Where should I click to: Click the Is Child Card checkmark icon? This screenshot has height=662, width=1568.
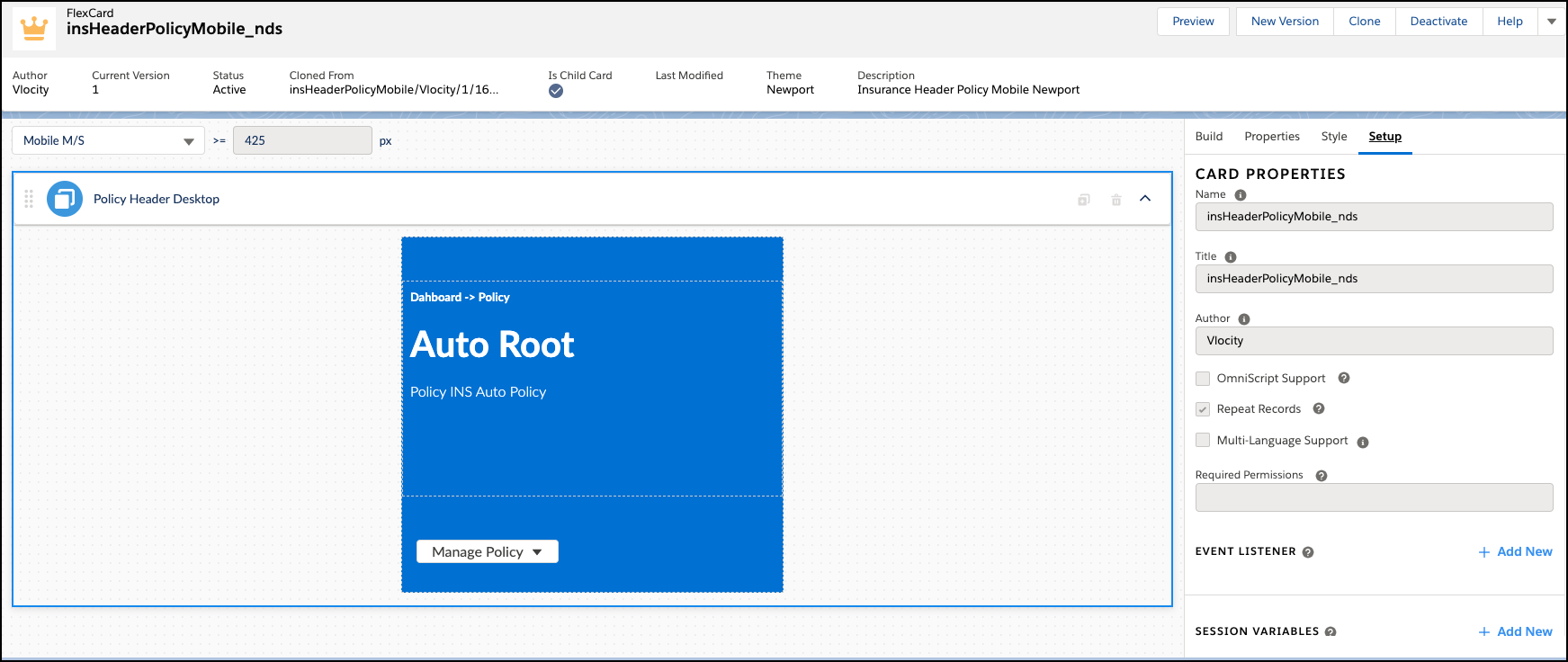pos(556,91)
